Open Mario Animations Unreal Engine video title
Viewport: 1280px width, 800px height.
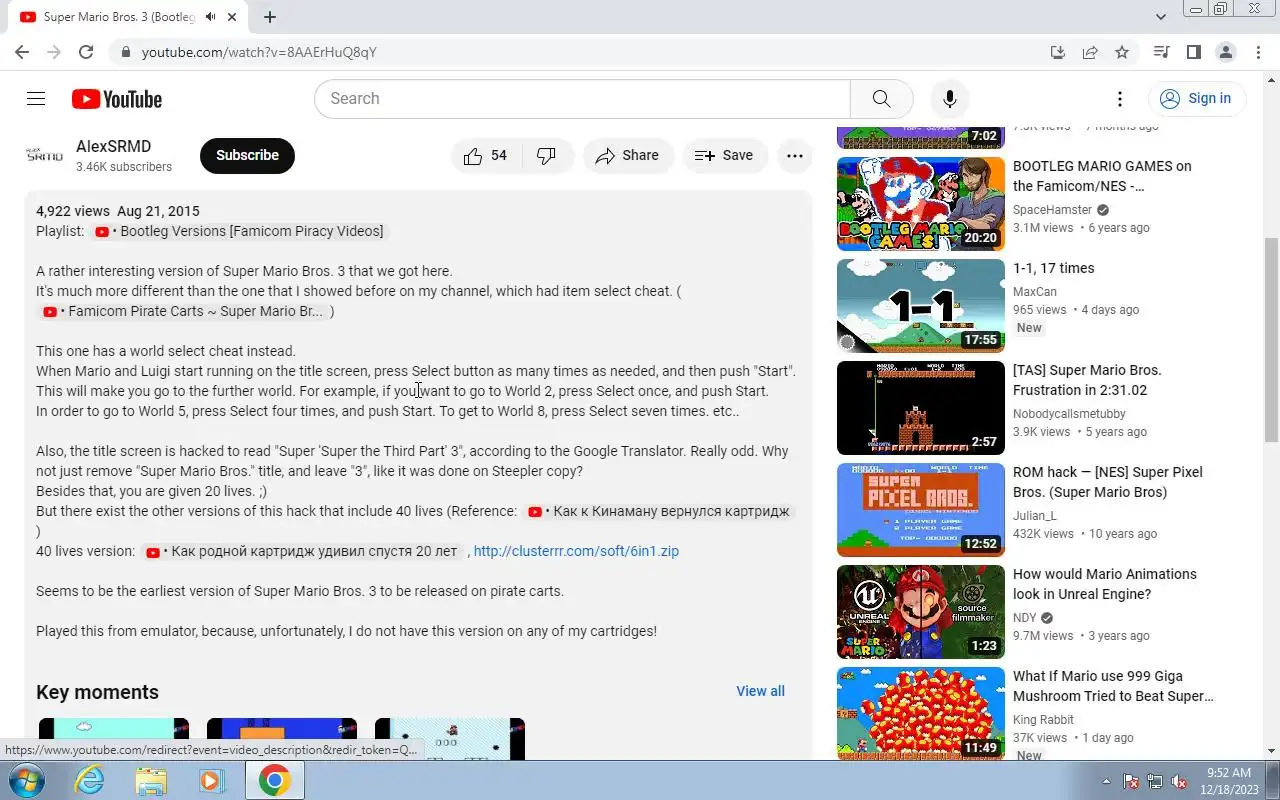tap(1105, 584)
